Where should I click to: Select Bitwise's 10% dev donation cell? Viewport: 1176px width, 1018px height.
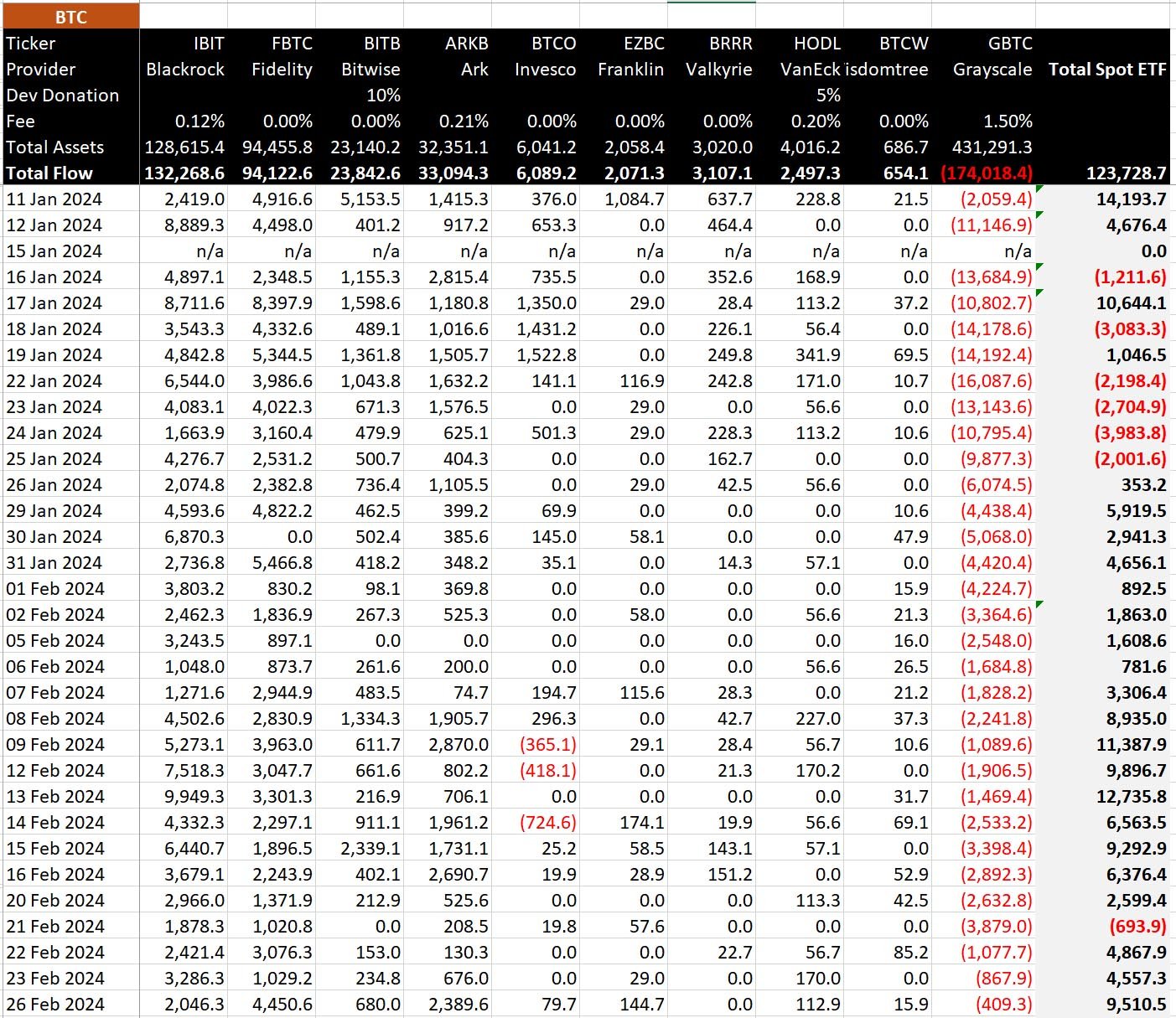pos(384,96)
